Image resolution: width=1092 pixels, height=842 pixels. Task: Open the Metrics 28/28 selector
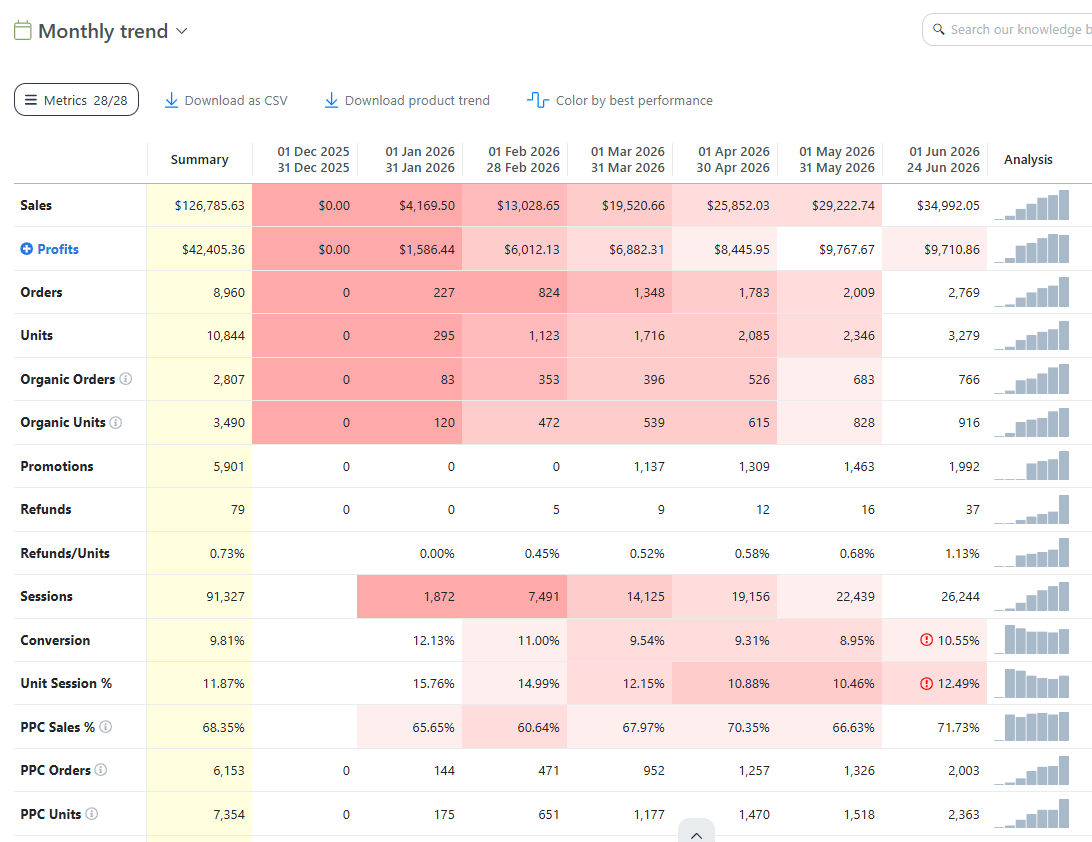pos(77,100)
